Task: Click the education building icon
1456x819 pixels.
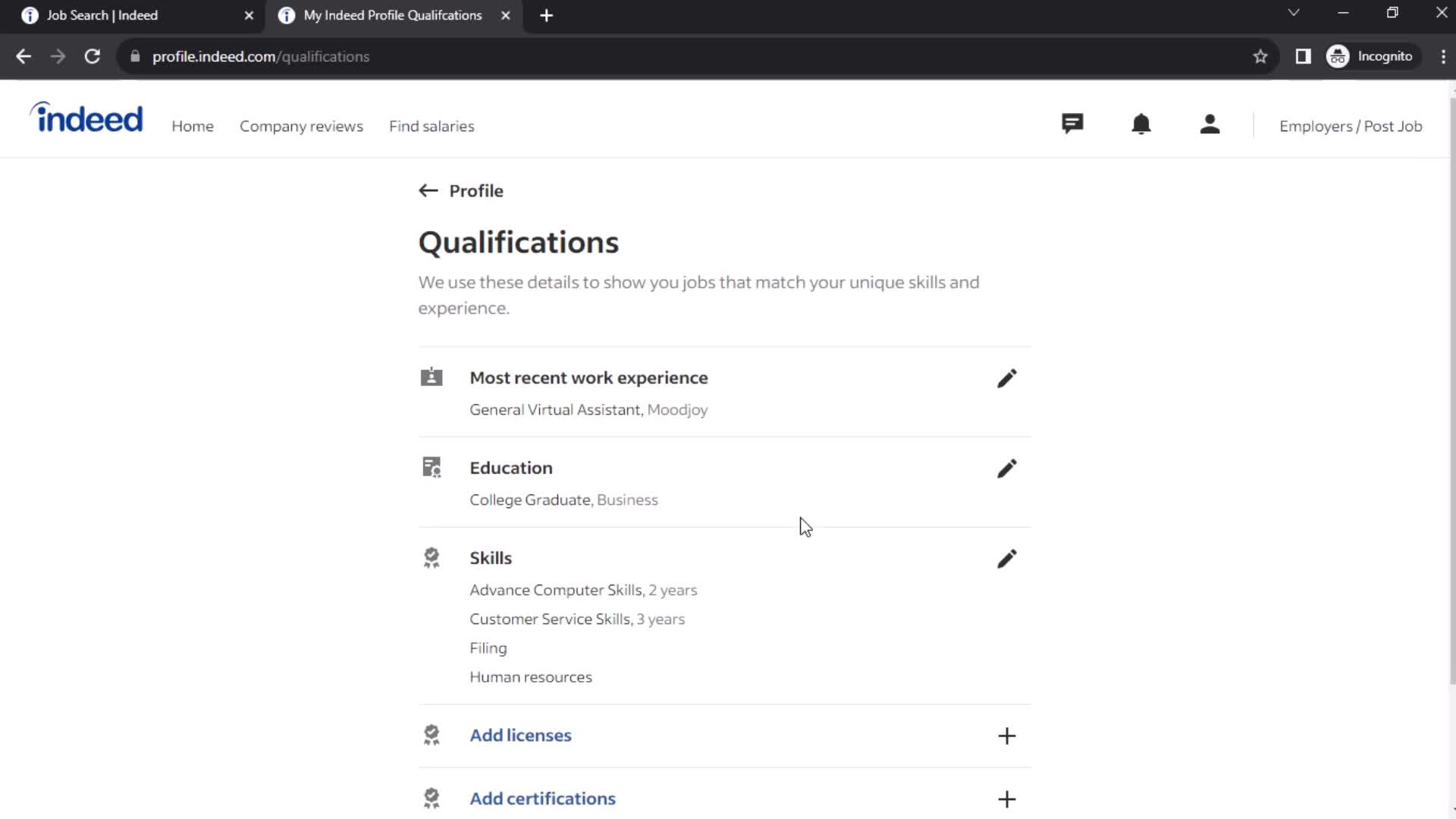Action: point(432,467)
